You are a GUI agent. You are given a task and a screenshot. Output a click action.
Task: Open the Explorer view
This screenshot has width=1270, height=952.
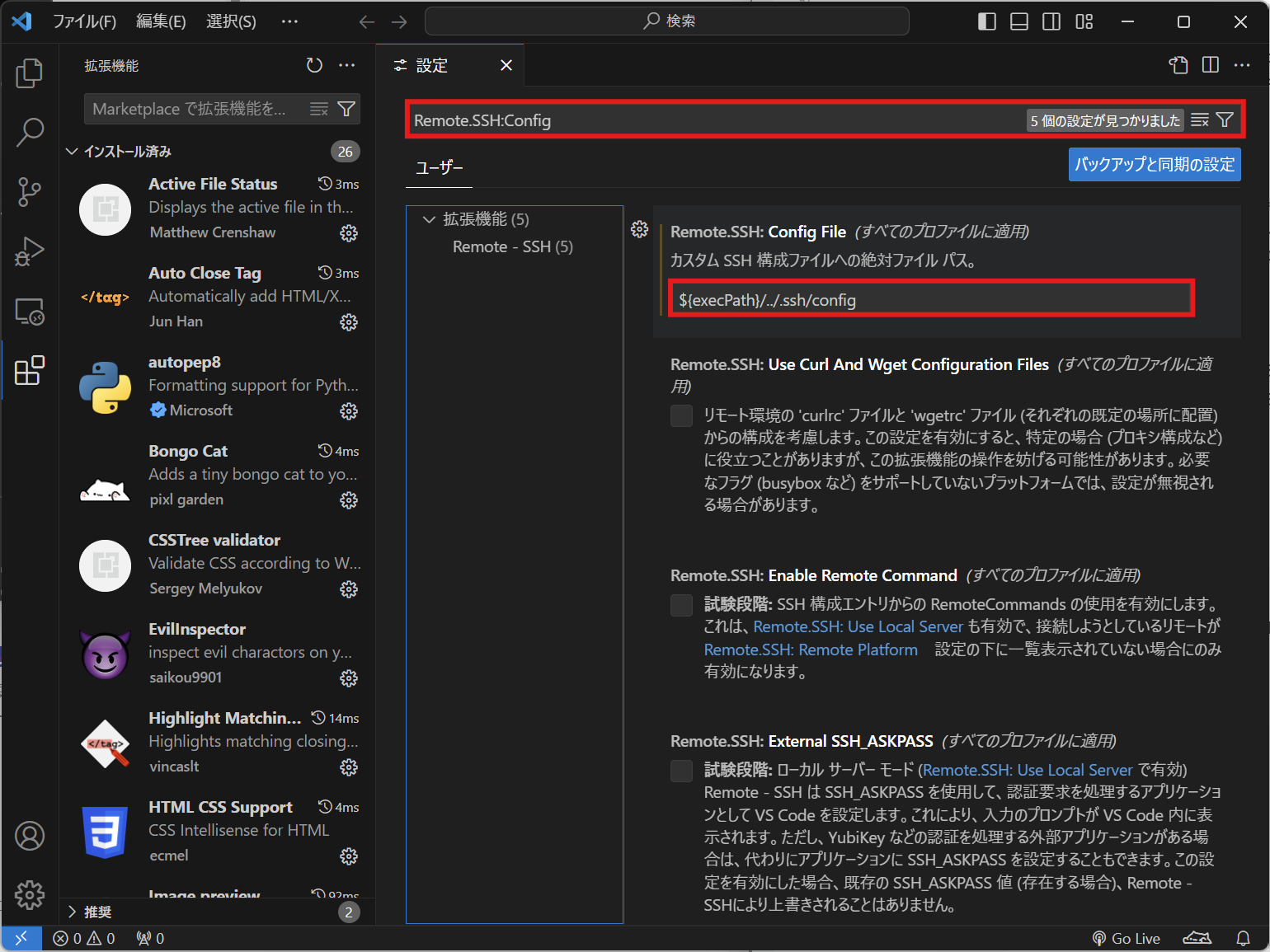[30, 73]
